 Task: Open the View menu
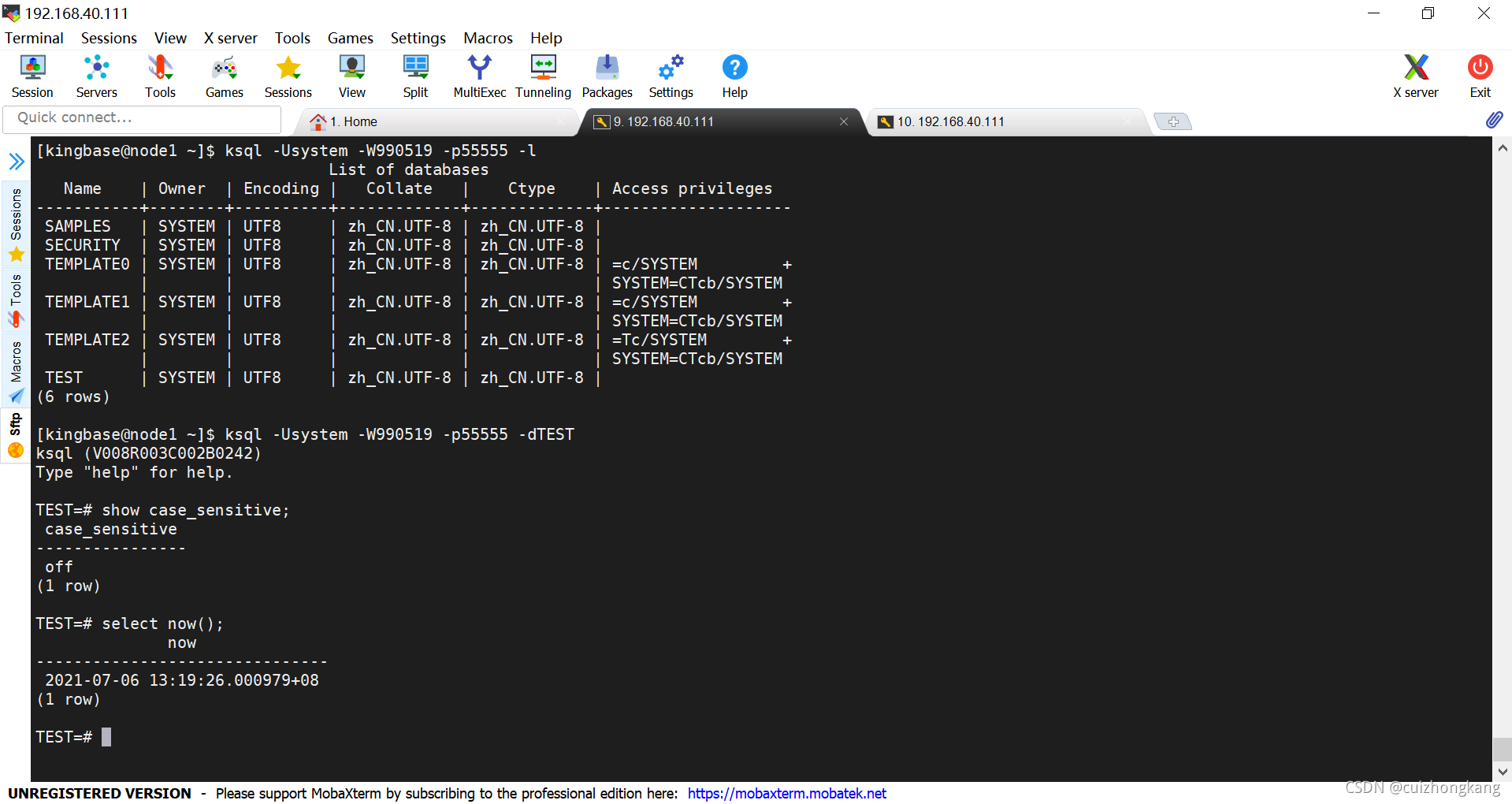point(170,38)
